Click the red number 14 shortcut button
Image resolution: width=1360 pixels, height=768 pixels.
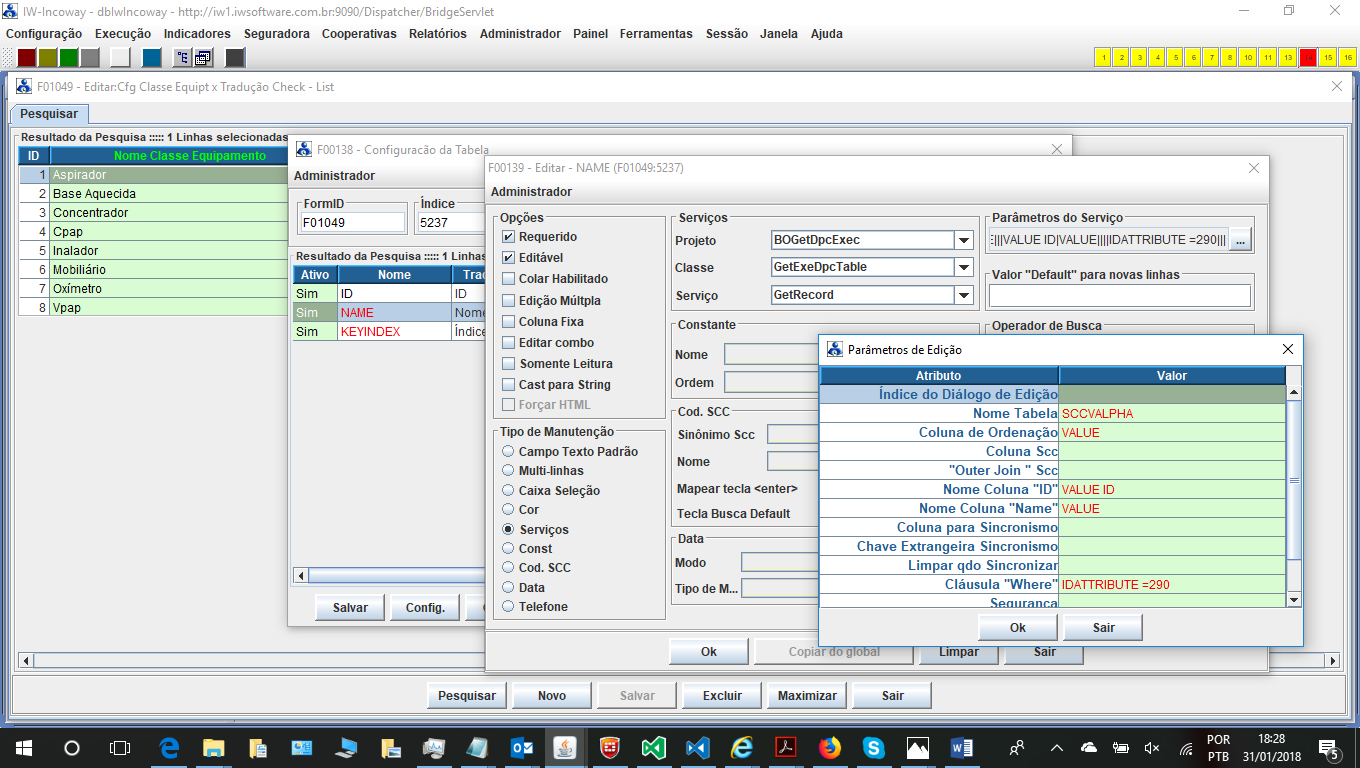pos(1308,57)
